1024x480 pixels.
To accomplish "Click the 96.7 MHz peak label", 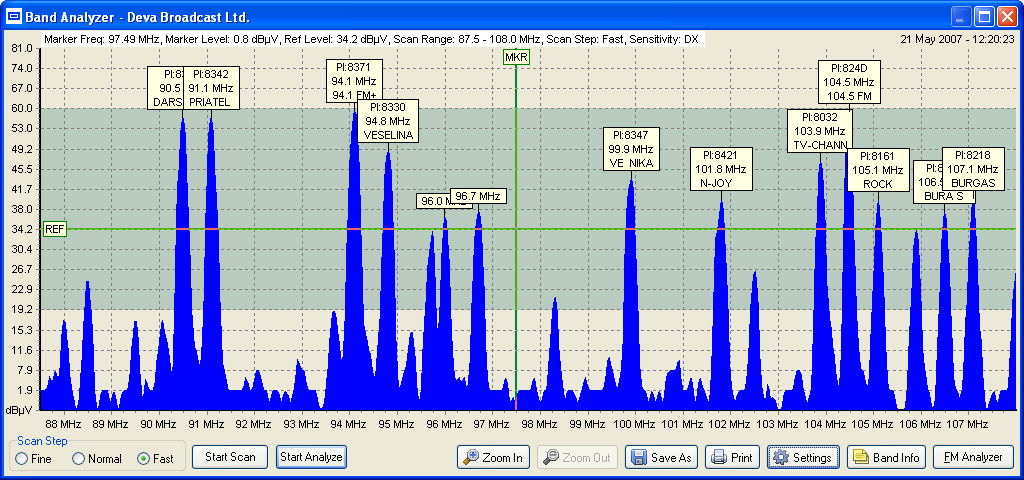I will 478,196.
